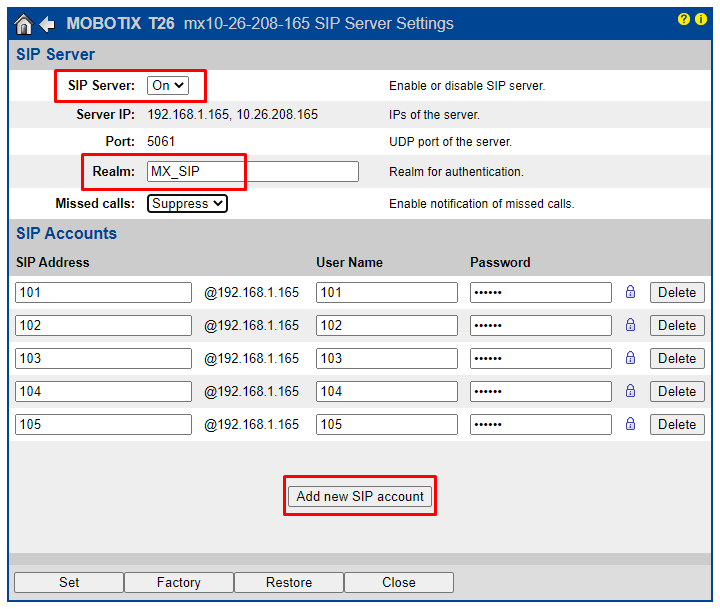Click User Name field containing 104

(387, 392)
